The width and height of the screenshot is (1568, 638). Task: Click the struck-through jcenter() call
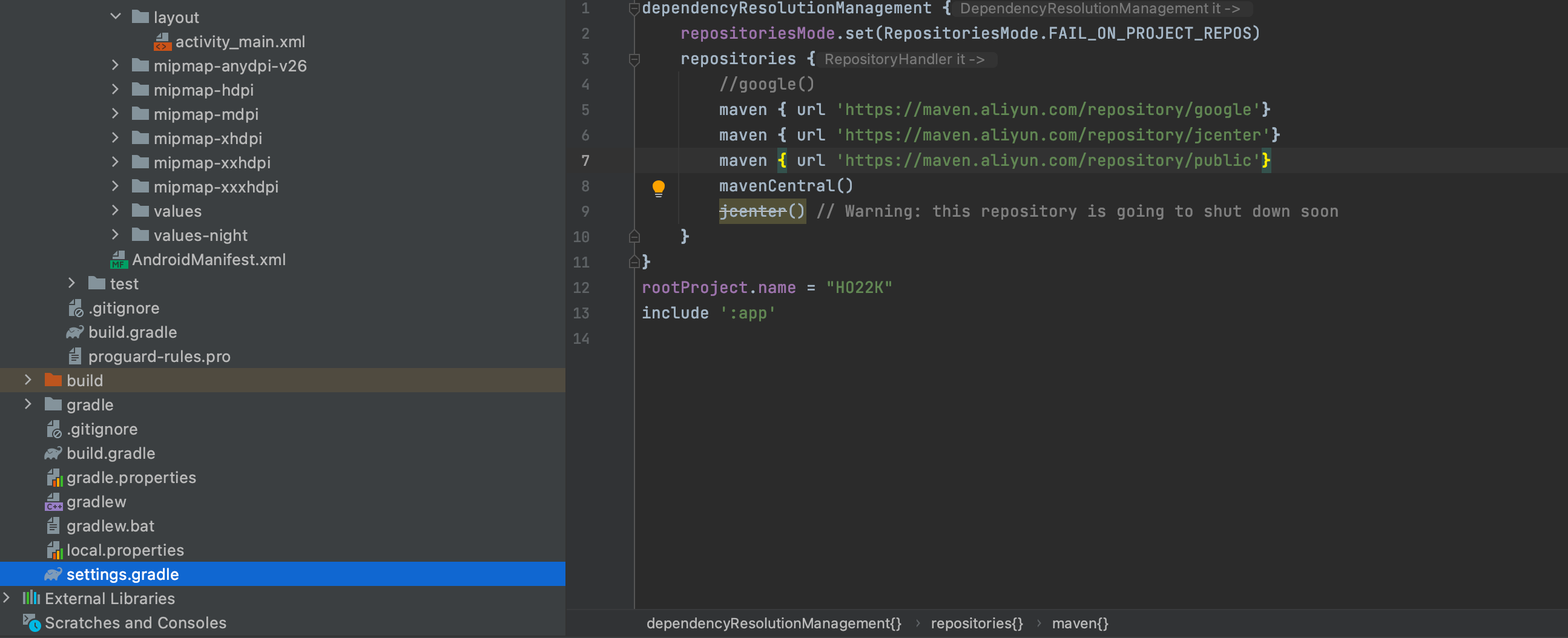point(762,211)
